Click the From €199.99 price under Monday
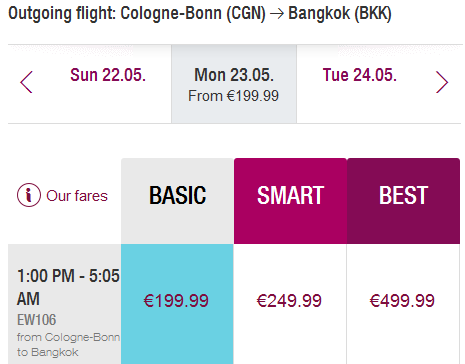 coord(233,96)
